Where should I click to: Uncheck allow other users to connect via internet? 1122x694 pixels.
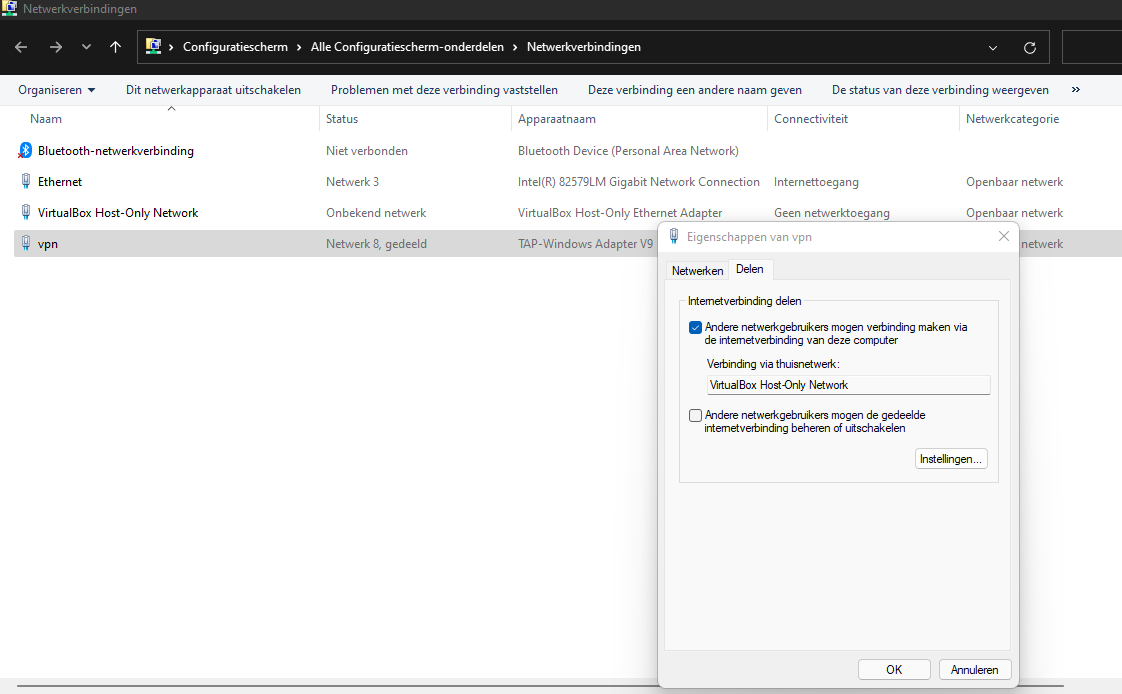(x=695, y=328)
